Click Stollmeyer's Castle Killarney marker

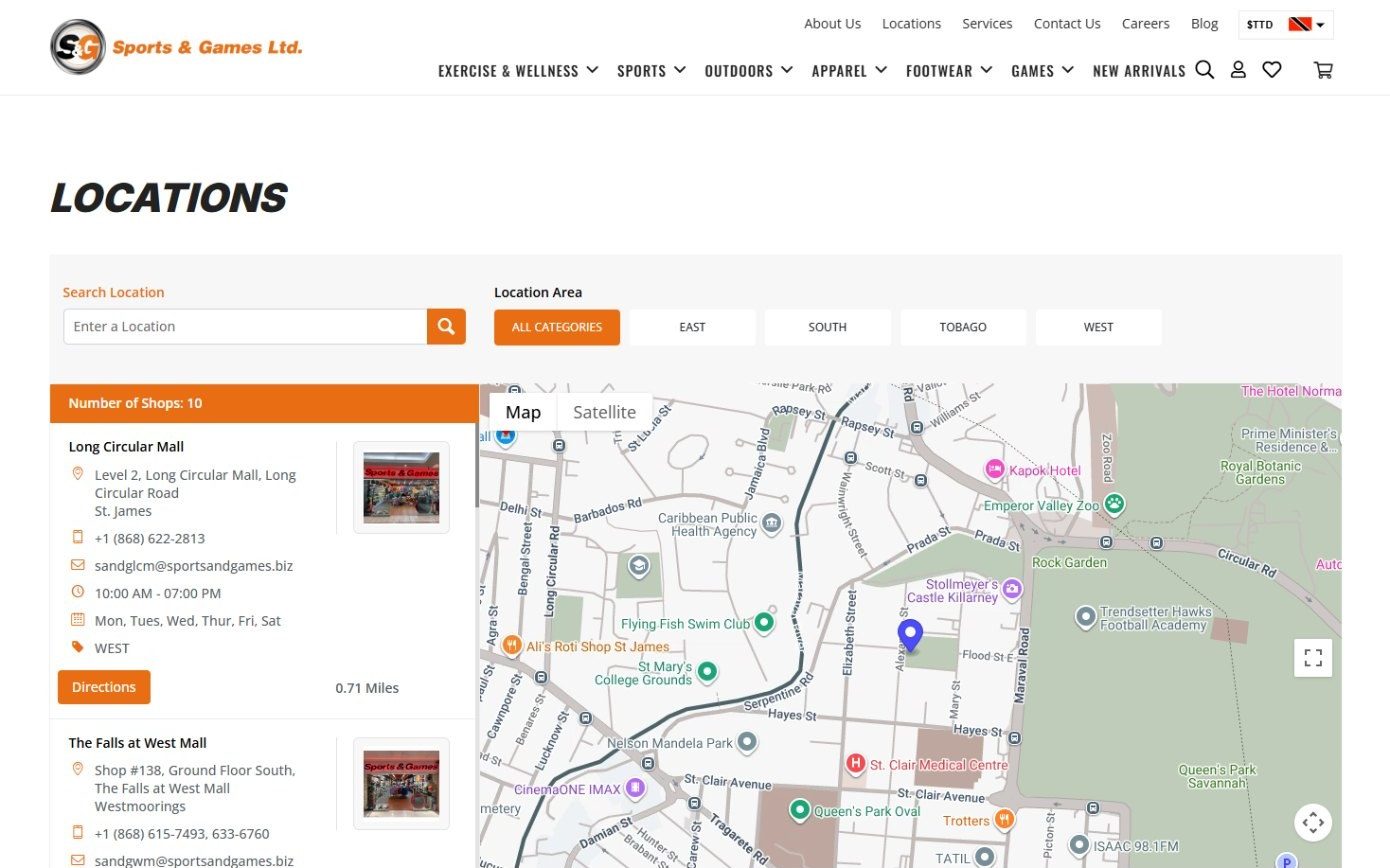[1011, 590]
